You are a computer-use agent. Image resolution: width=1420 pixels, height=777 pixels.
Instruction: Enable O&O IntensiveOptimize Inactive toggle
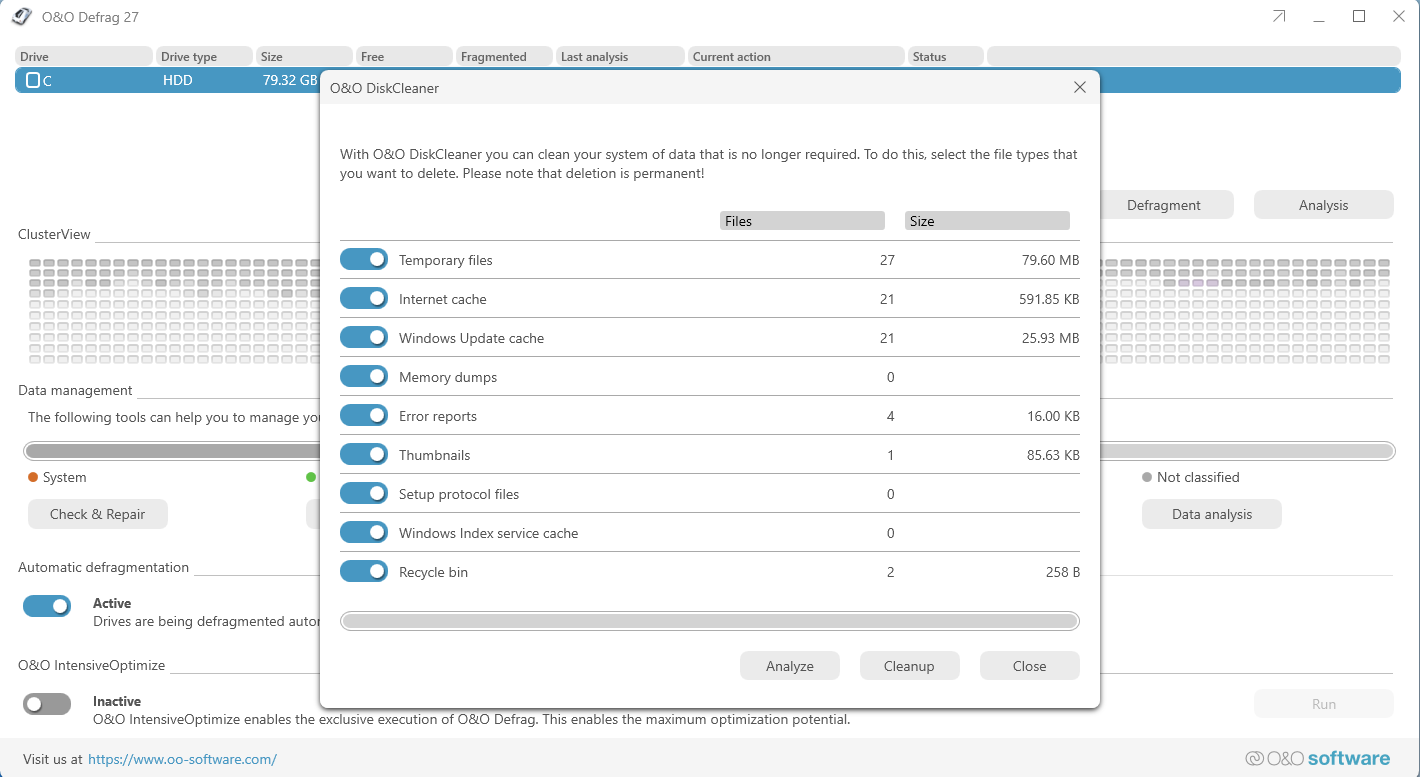pyautogui.click(x=47, y=704)
